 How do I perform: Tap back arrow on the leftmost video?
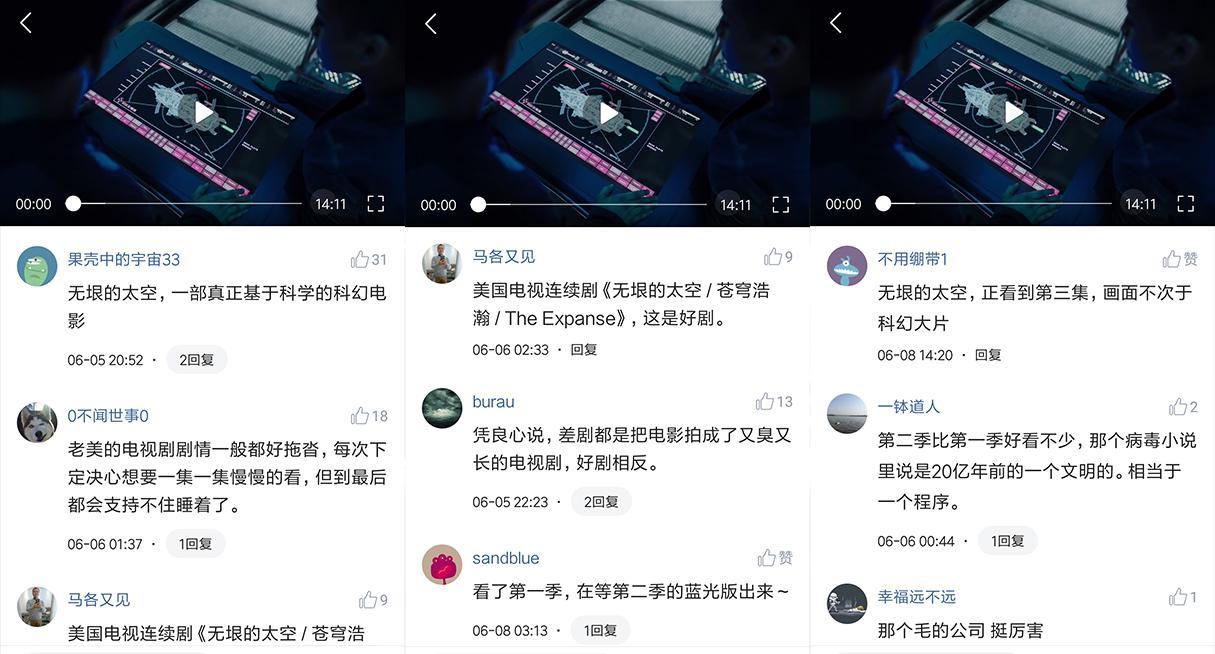pos(26,23)
